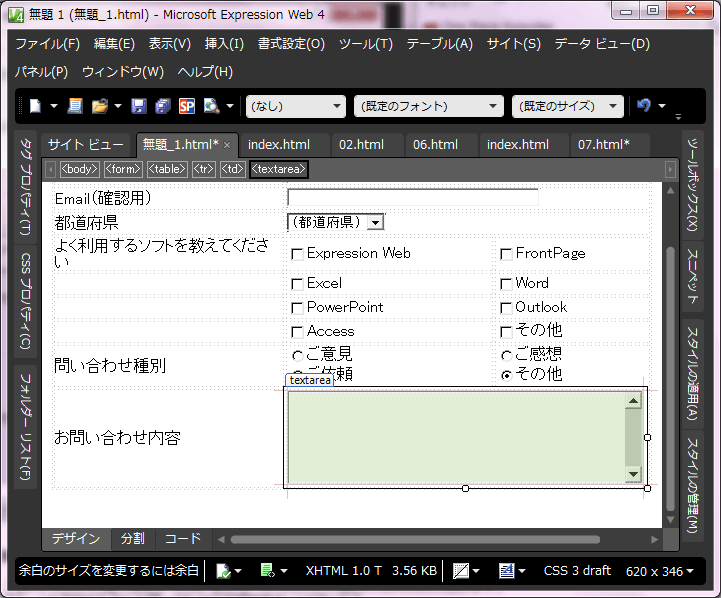721x598 pixels.
Task: Switch to the 07.html* tab
Action: (x=604, y=145)
